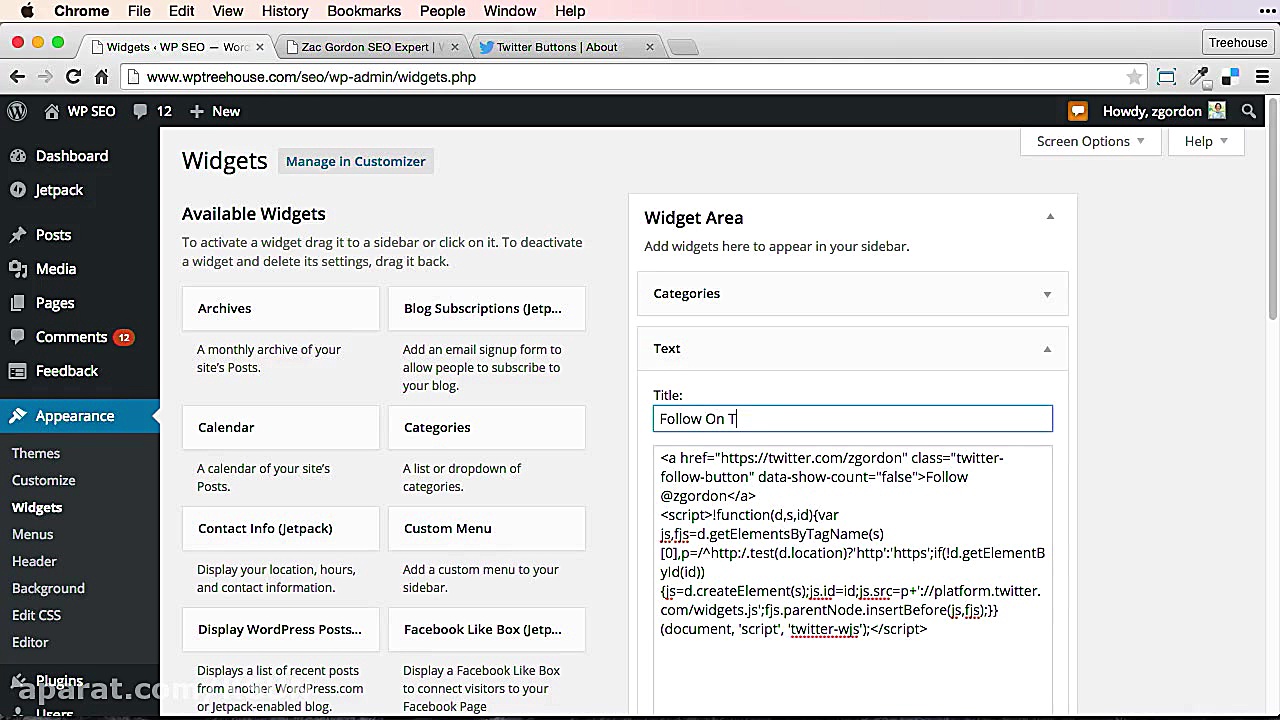The height and width of the screenshot is (720, 1280).
Task: Open the Widgets item in the Appearance menu
Action: pyautogui.click(x=37, y=507)
